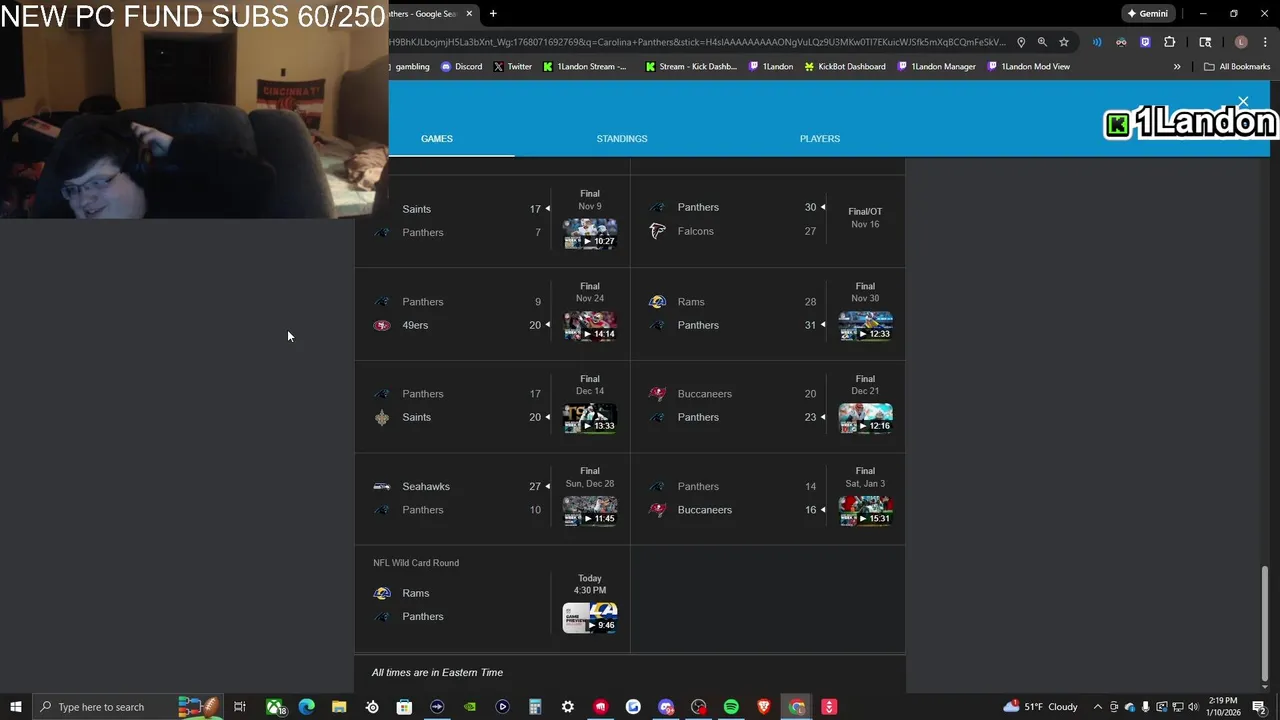The image size is (1280, 720).
Task: Open the KickBot Dashboard bookmark
Action: point(845,67)
